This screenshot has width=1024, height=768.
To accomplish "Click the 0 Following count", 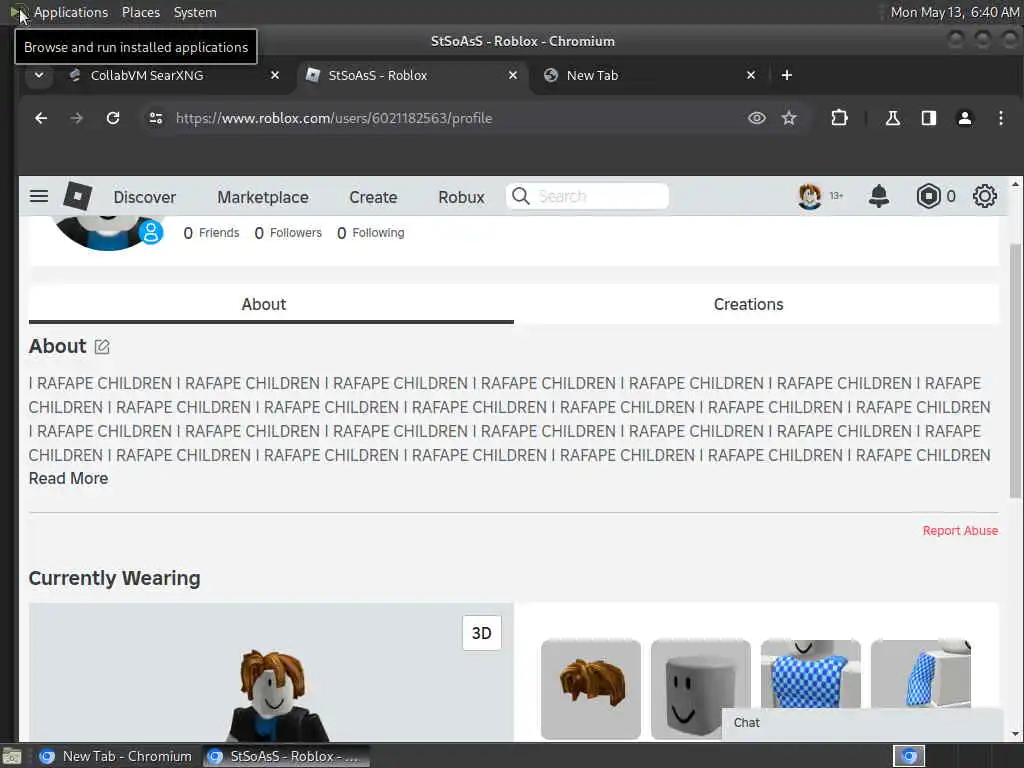I will click(x=371, y=232).
